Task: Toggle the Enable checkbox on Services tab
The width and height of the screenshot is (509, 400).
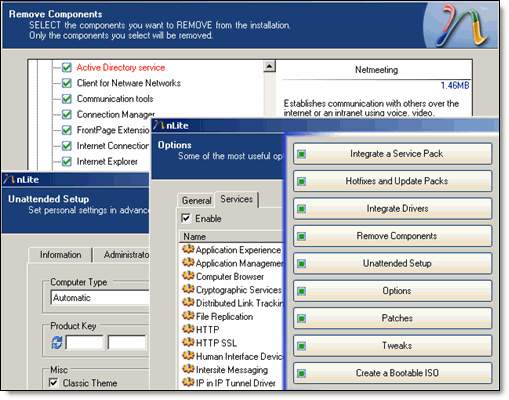Action: point(186,218)
